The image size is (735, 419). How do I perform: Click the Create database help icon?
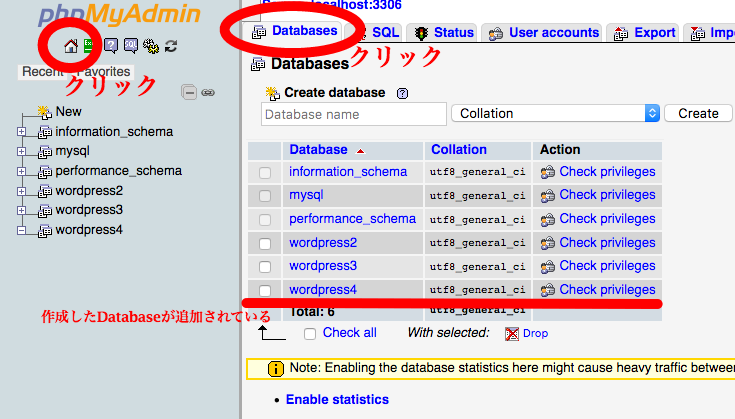(x=402, y=93)
